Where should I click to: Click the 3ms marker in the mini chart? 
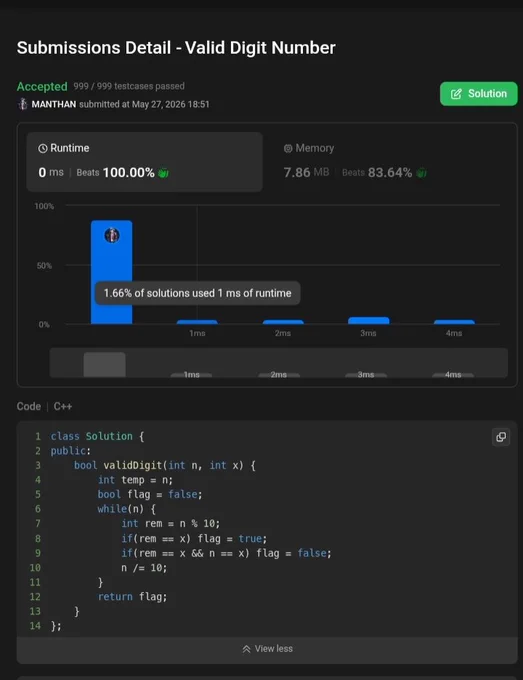366,374
